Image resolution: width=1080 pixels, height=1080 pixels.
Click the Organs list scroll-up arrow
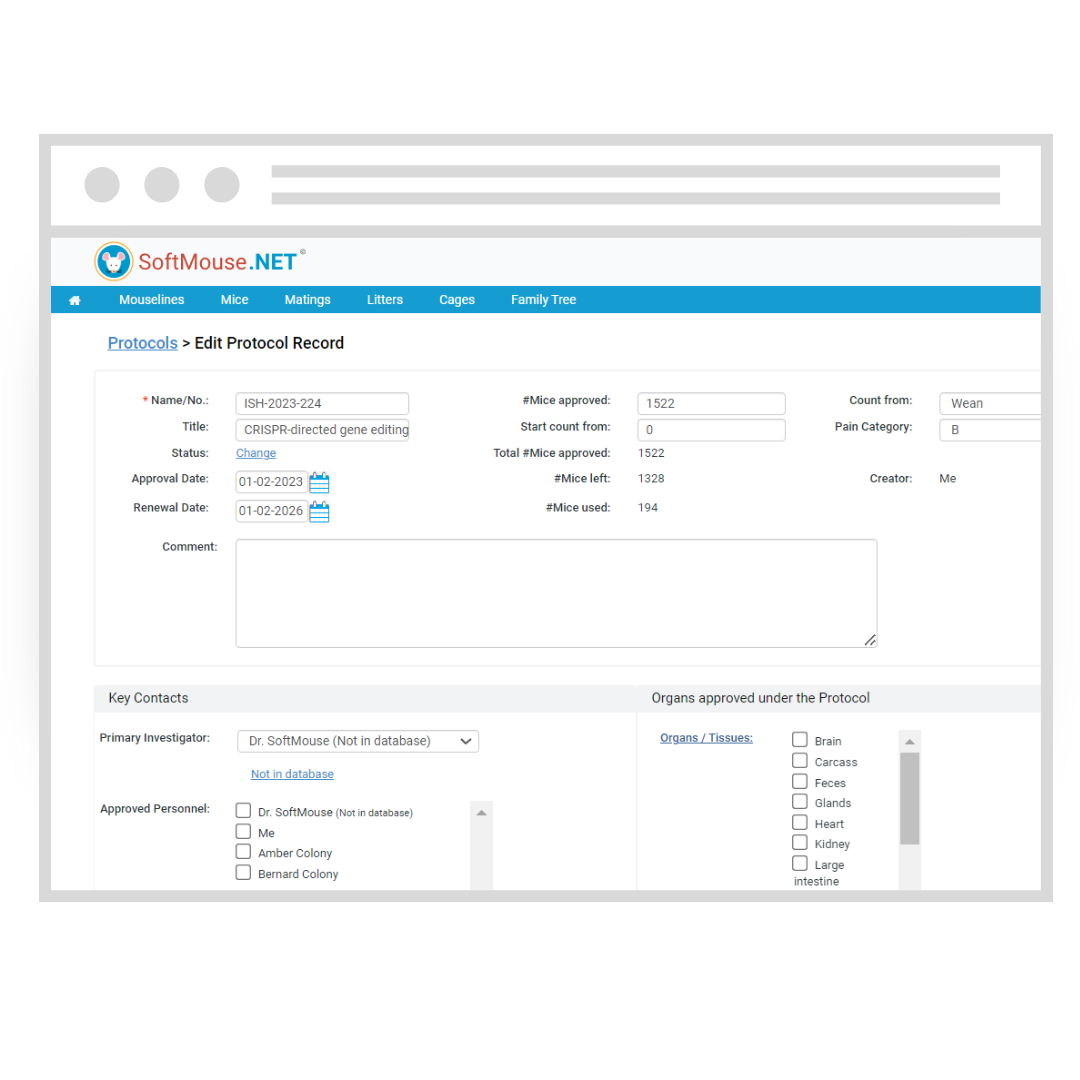pyautogui.click(x=910, y=742)
